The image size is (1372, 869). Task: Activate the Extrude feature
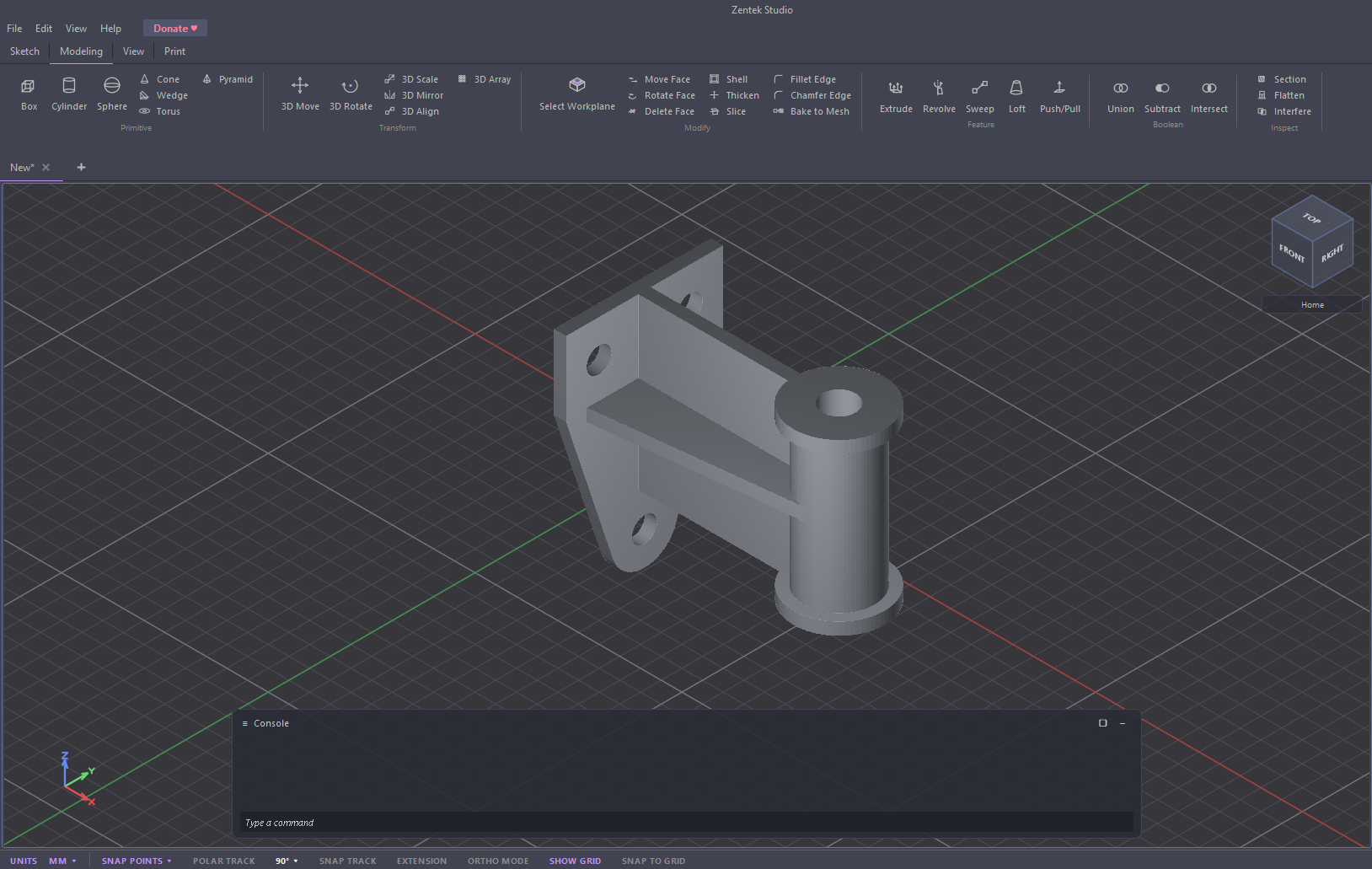pos(896,96)
